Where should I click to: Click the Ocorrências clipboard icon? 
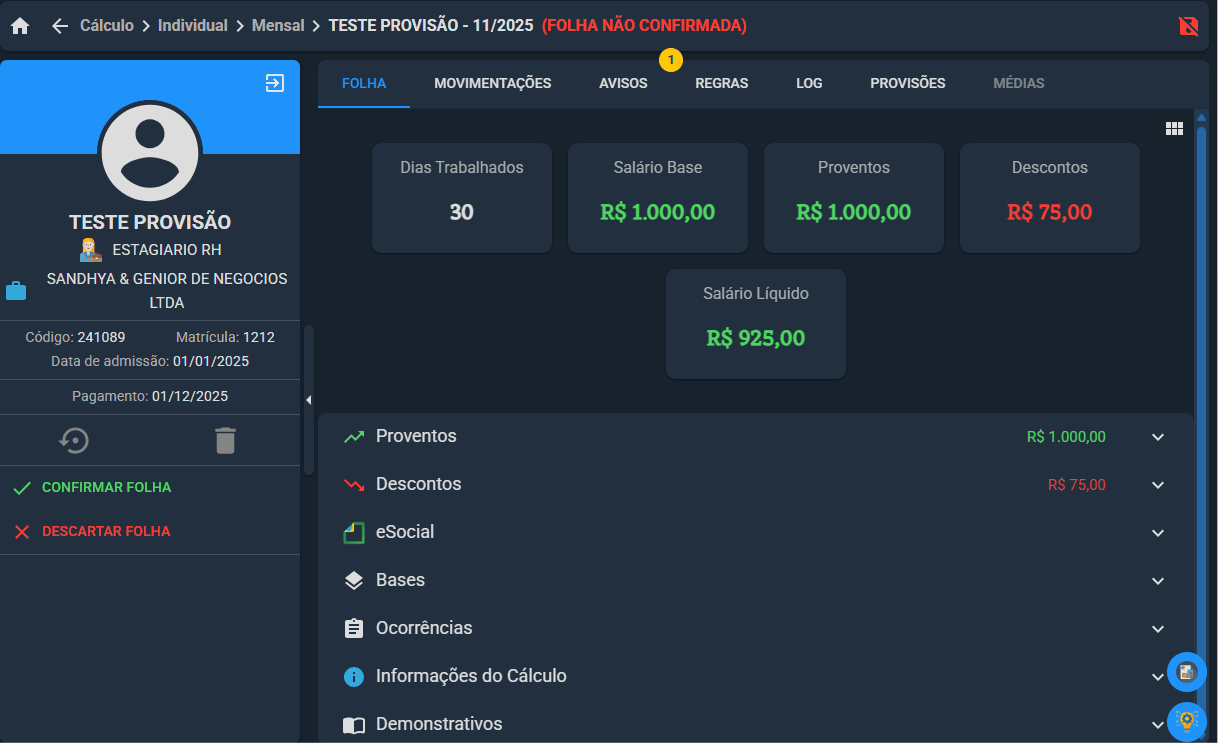click(353, 629)
